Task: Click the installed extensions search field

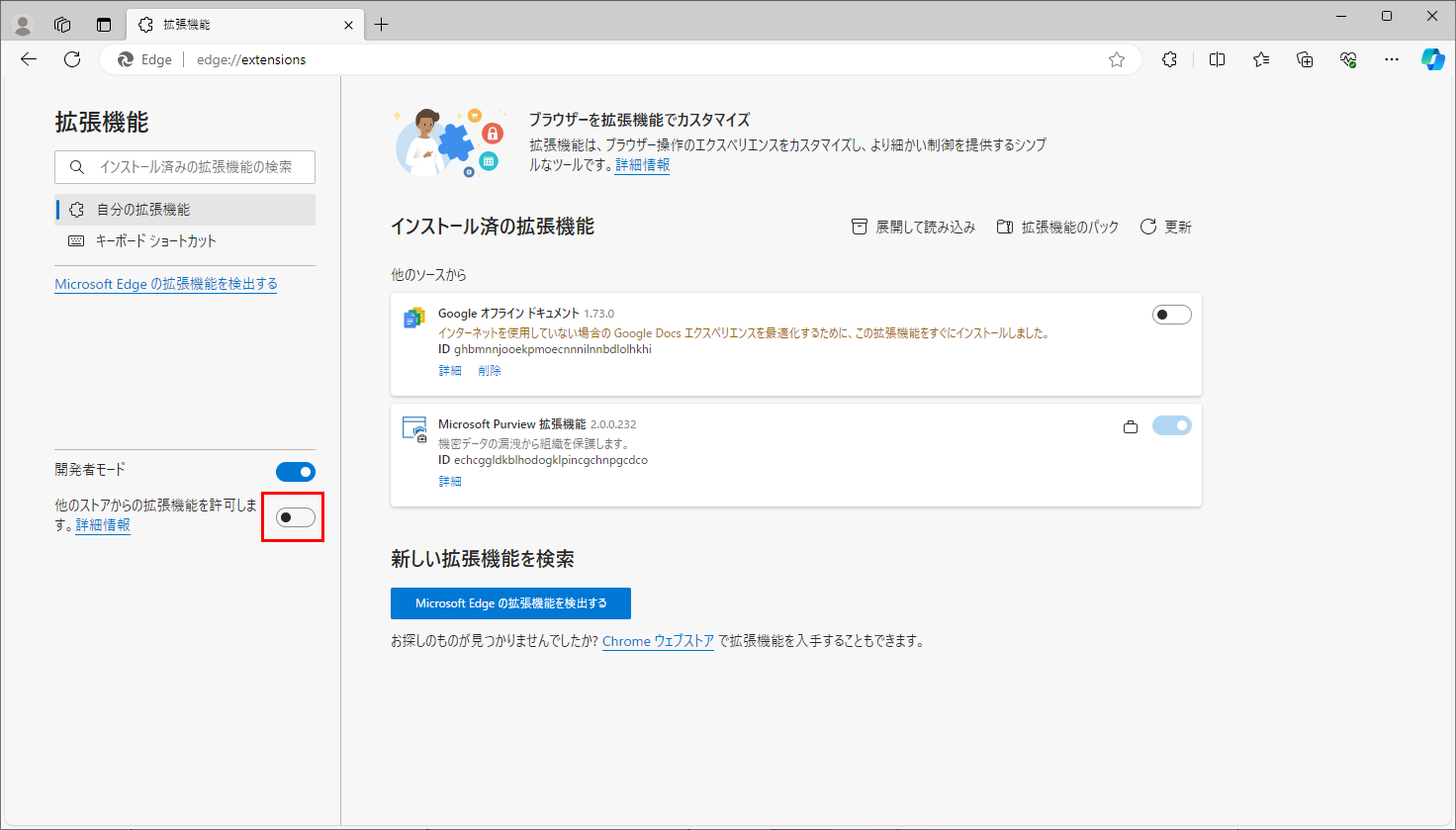Action: coord(185,167)
